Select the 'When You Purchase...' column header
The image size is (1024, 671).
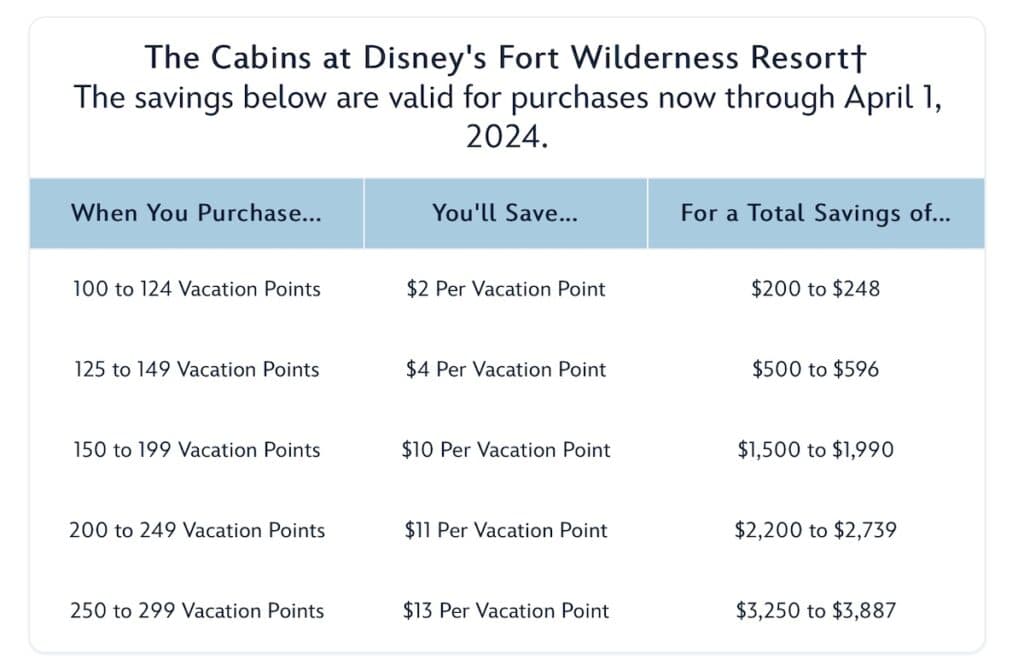197,213
